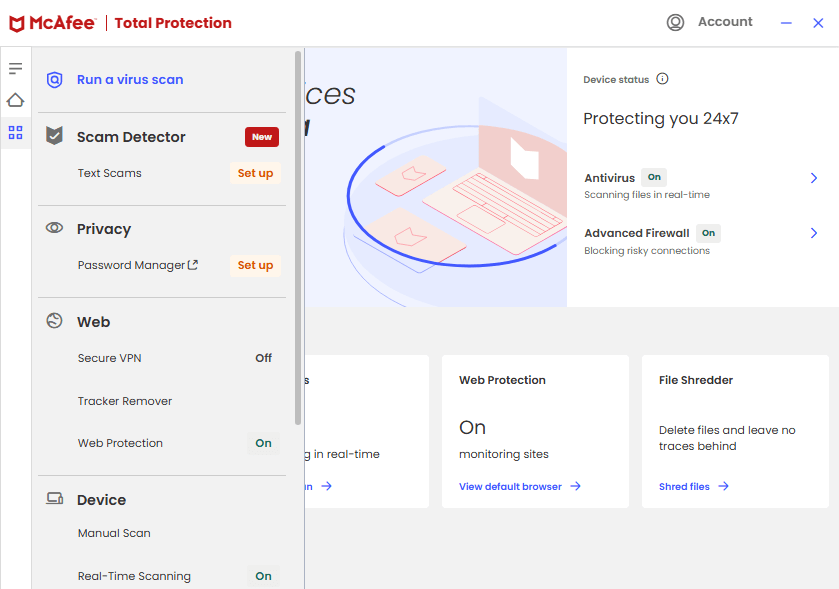Click the shield icon beside Run a virus scan
This screenshot has width=839, height=589.
(x=55, y=80)
